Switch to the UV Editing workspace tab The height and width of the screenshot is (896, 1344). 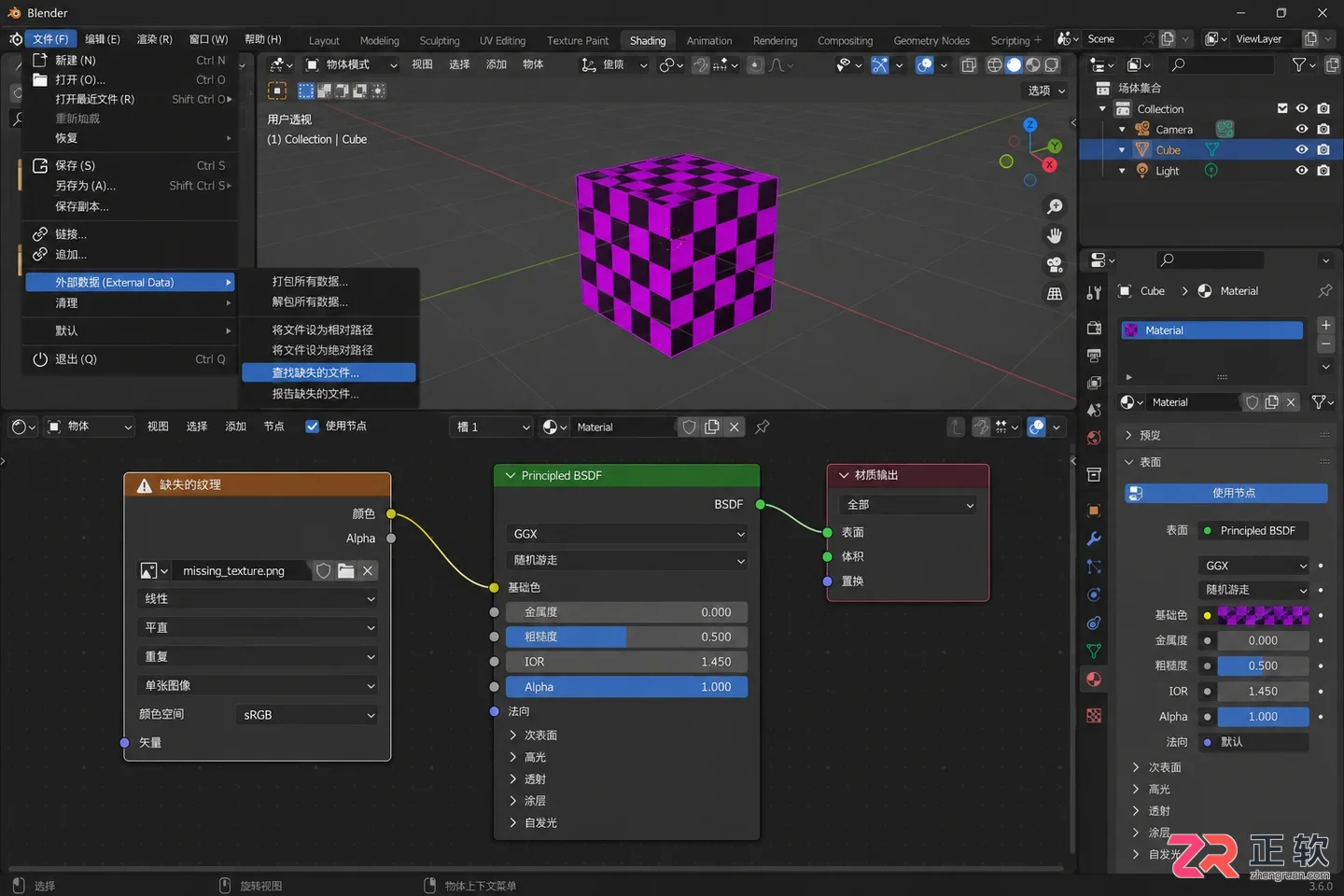pyautogui.click(x=502, y=41)
